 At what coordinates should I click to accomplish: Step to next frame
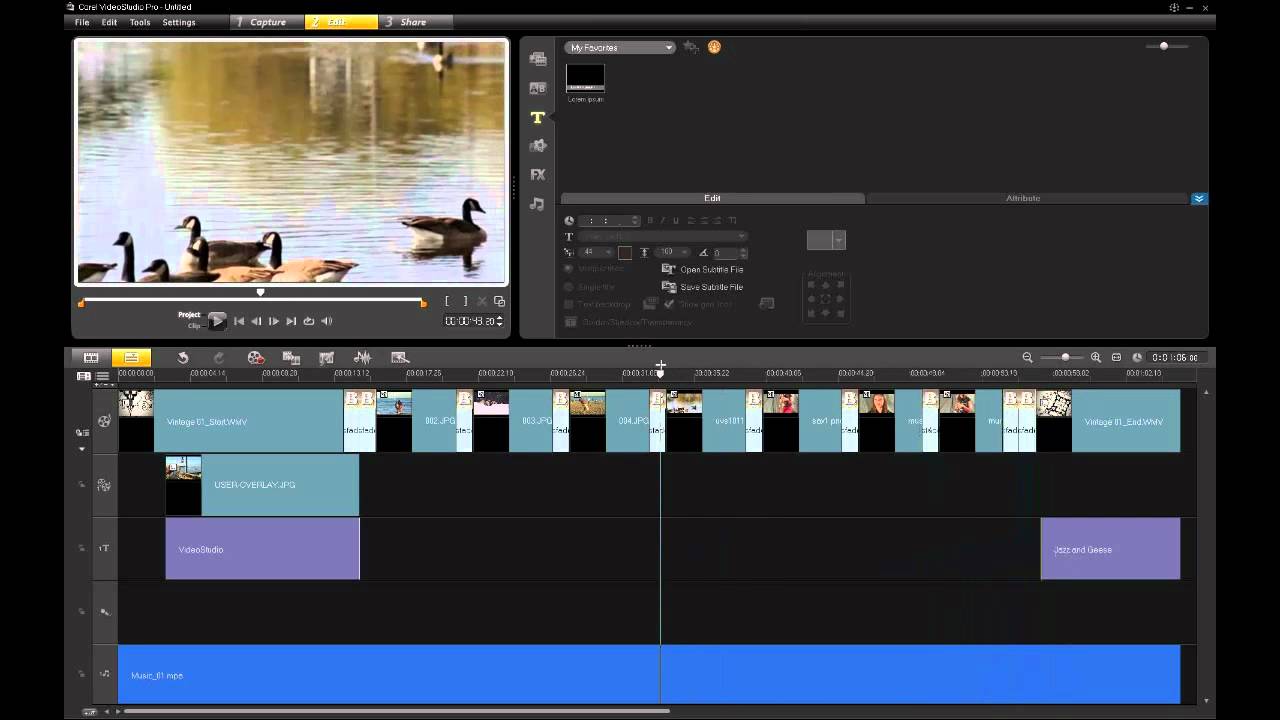click(x=274, y=321)
